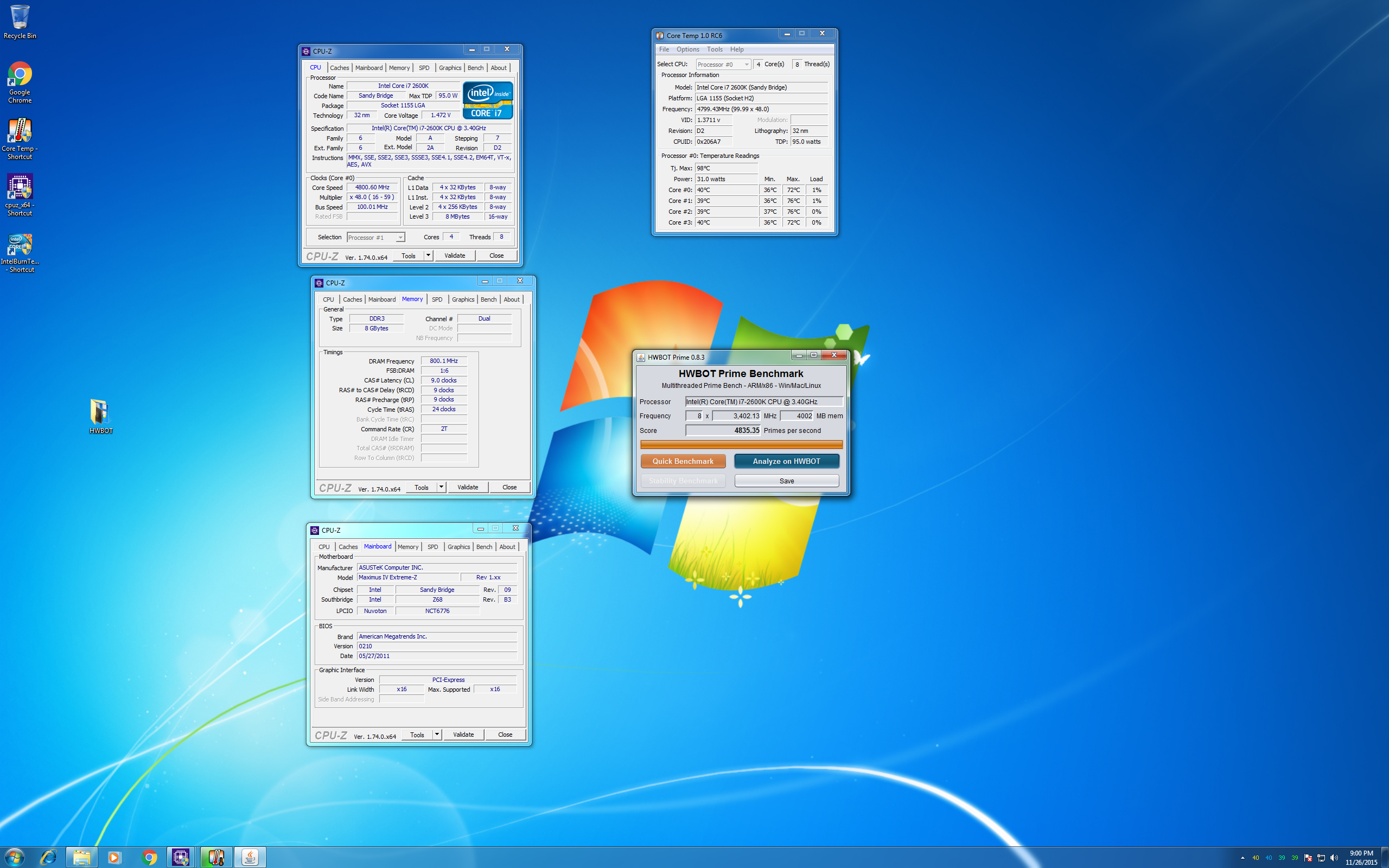Click the taskbar clock showing 9:00 PM
The width and height of the screenshot is (1389, 868).
1361,858
